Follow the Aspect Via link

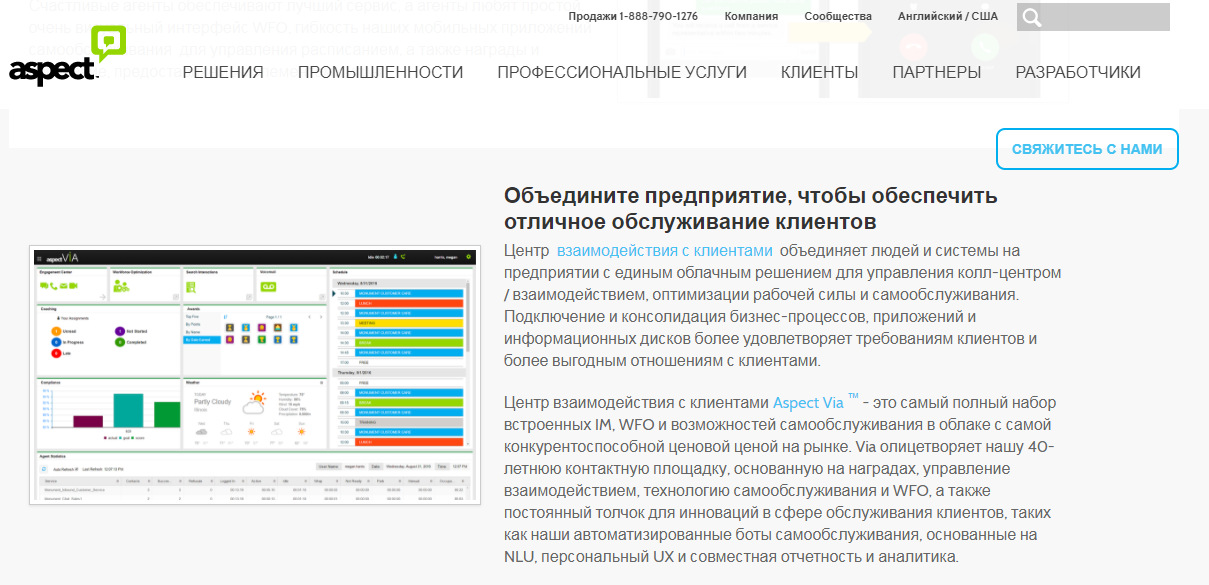tap(815, 402)
